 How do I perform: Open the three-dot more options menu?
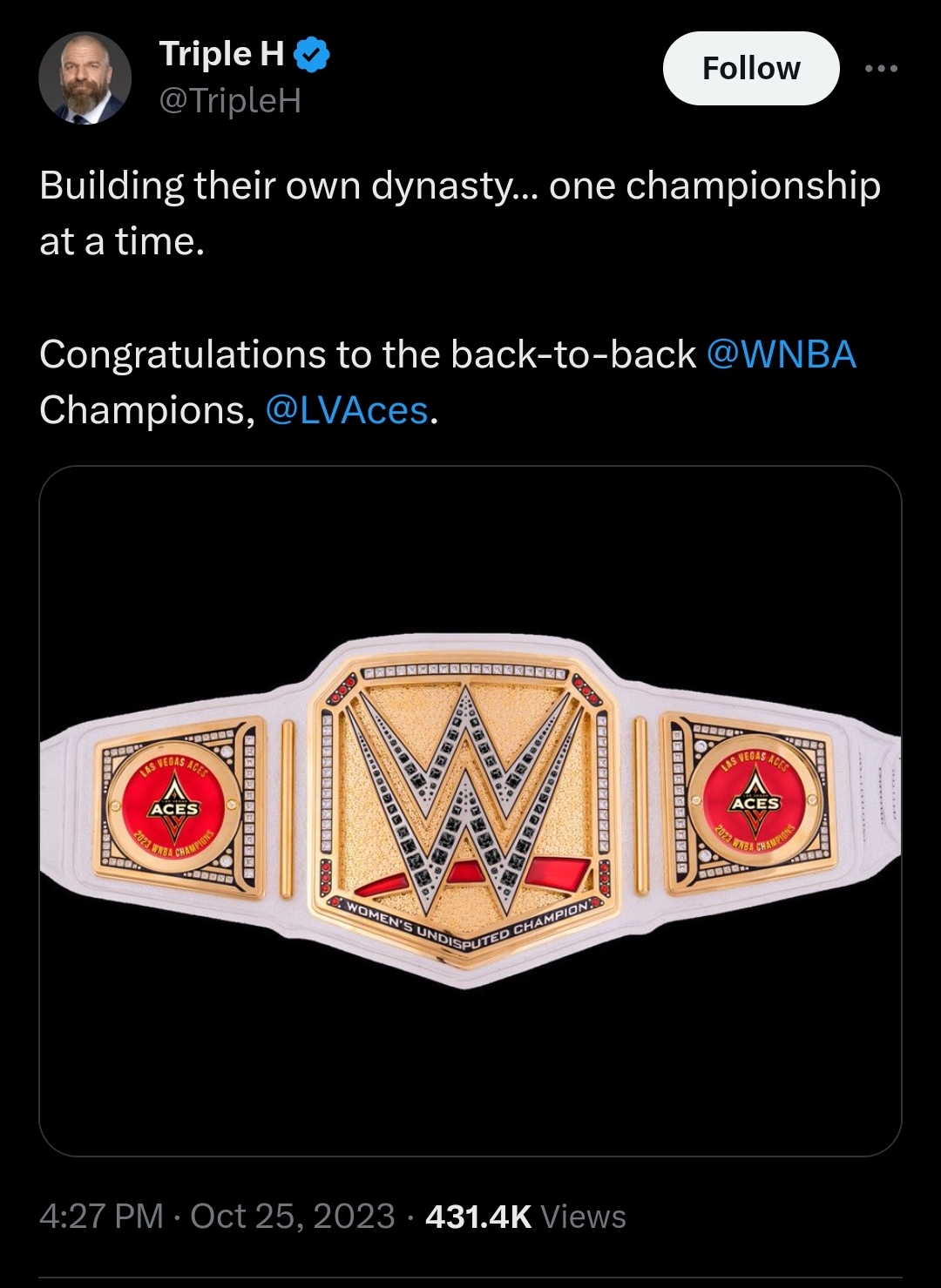pos(881,69)
